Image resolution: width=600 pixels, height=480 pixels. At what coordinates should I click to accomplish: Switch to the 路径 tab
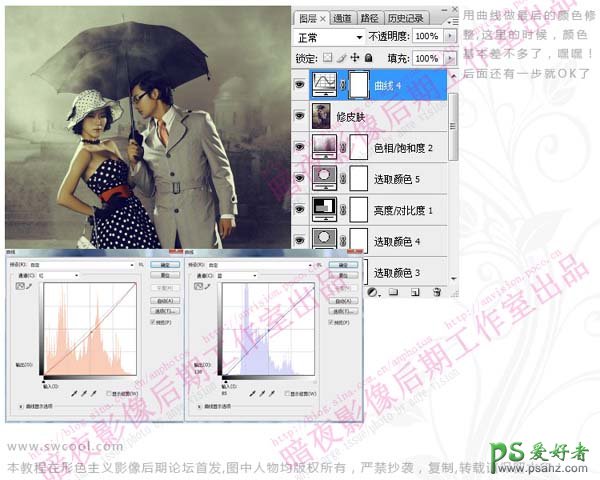[x=369, y=18]
